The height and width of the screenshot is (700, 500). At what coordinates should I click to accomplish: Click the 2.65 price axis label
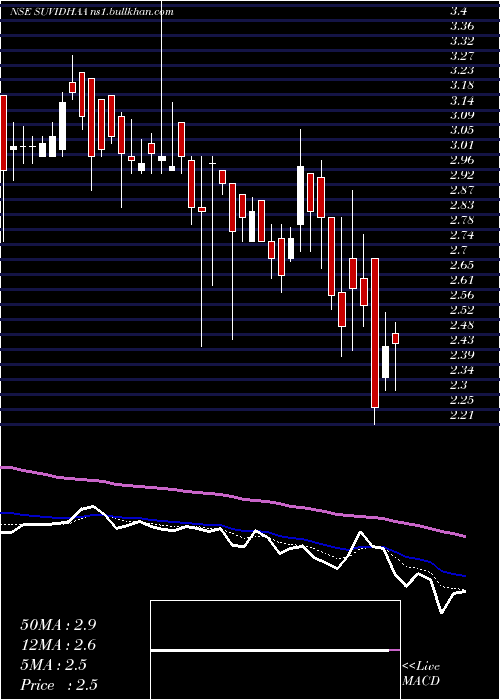[x=462, y=265]
